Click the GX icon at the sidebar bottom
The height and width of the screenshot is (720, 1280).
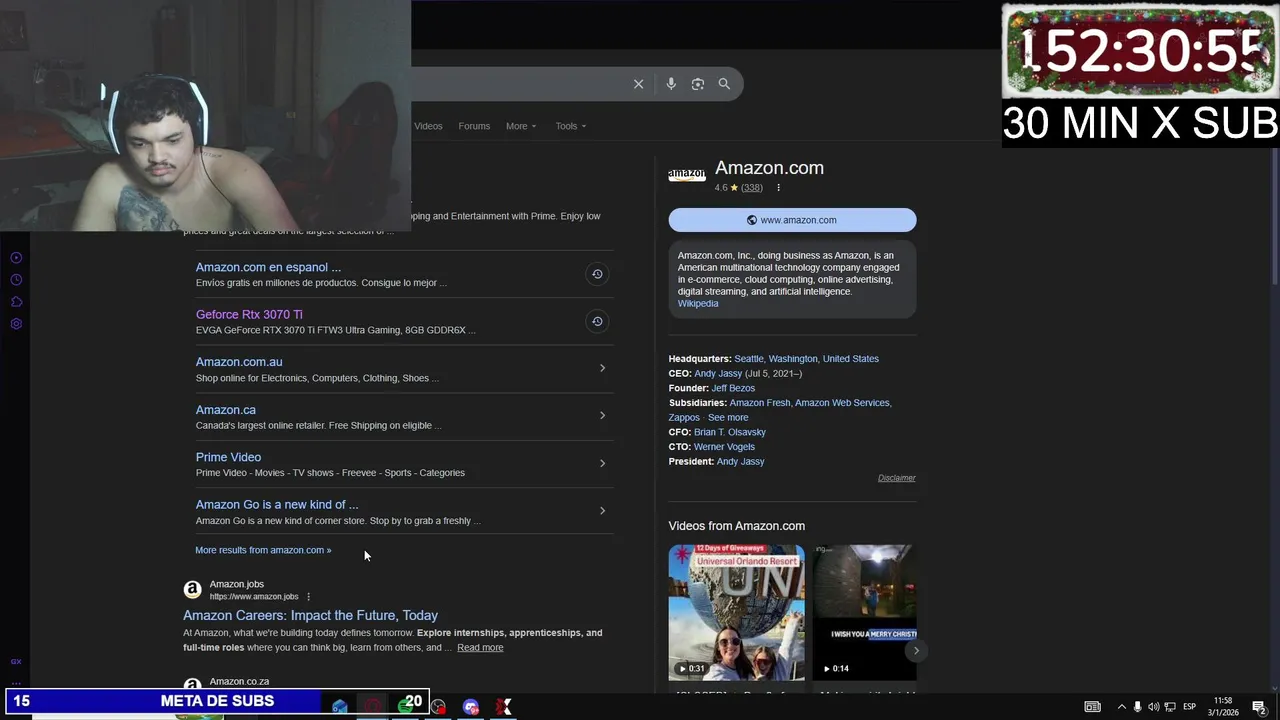[x=16, y=661]
